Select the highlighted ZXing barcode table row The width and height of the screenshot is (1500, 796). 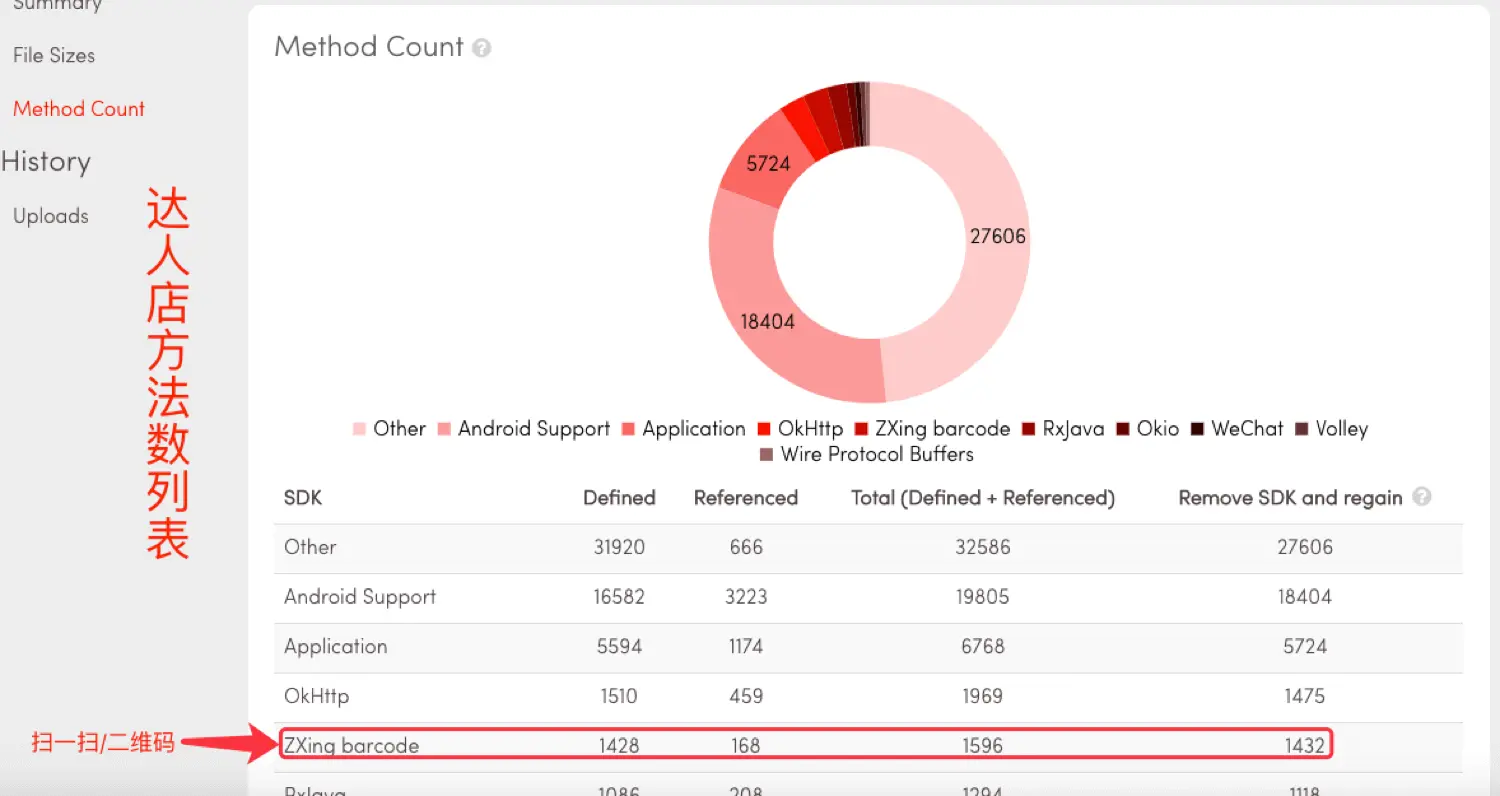[800, 744]
